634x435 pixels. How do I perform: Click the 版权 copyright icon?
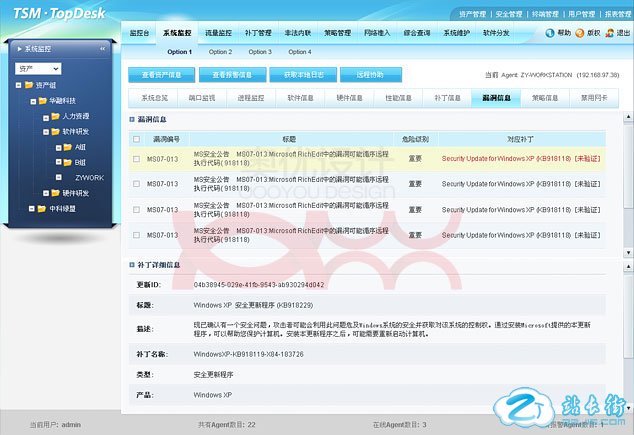tap(579, 33)
